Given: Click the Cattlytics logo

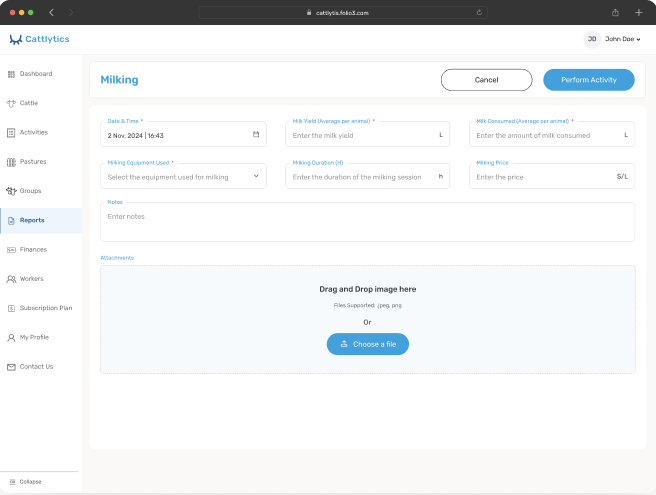Looking at the screenshot, I should pos(39,39).
